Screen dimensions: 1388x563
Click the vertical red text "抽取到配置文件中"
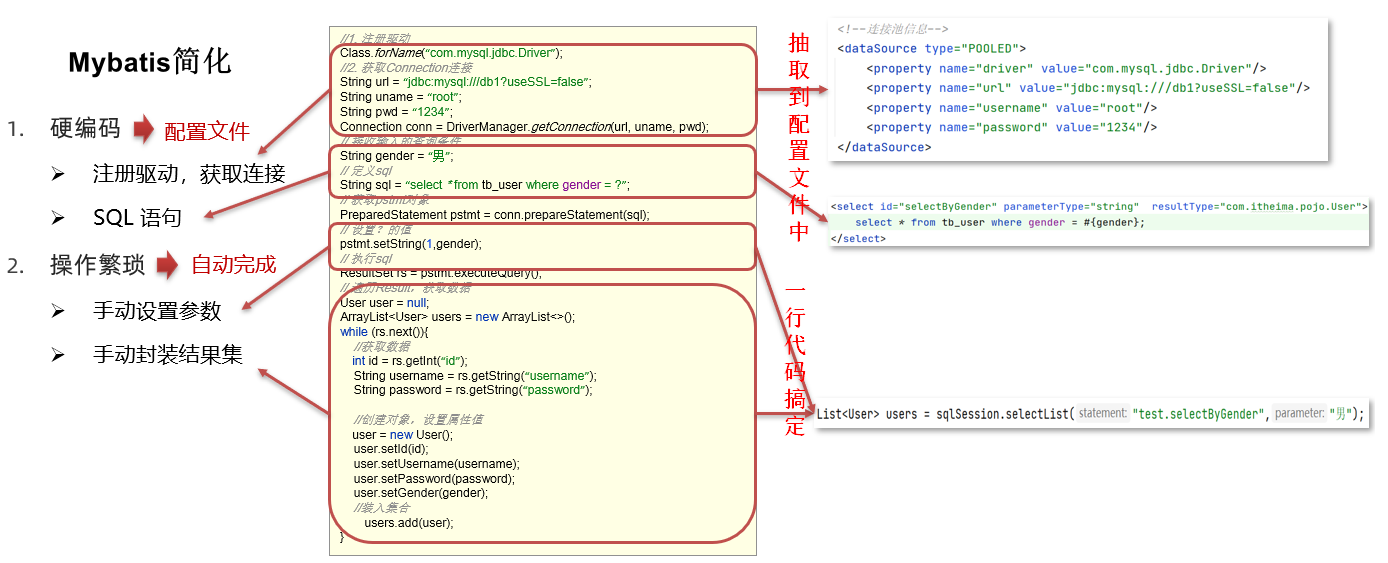pyautogui.click(x=799, y=137)
